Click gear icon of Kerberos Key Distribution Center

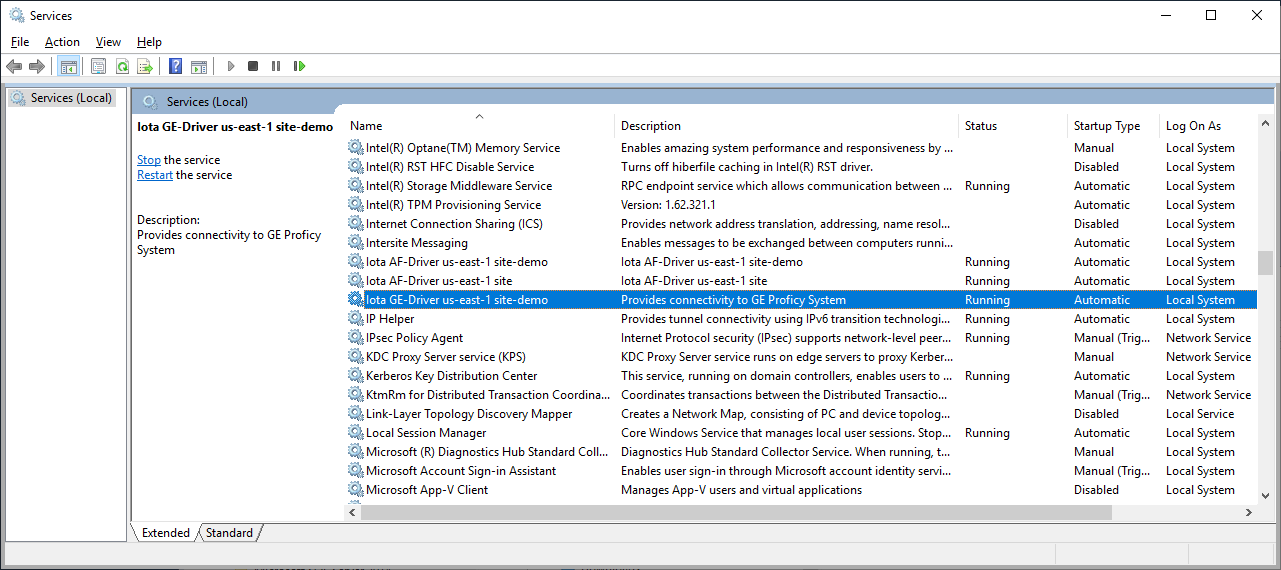[x=356, y=376]
